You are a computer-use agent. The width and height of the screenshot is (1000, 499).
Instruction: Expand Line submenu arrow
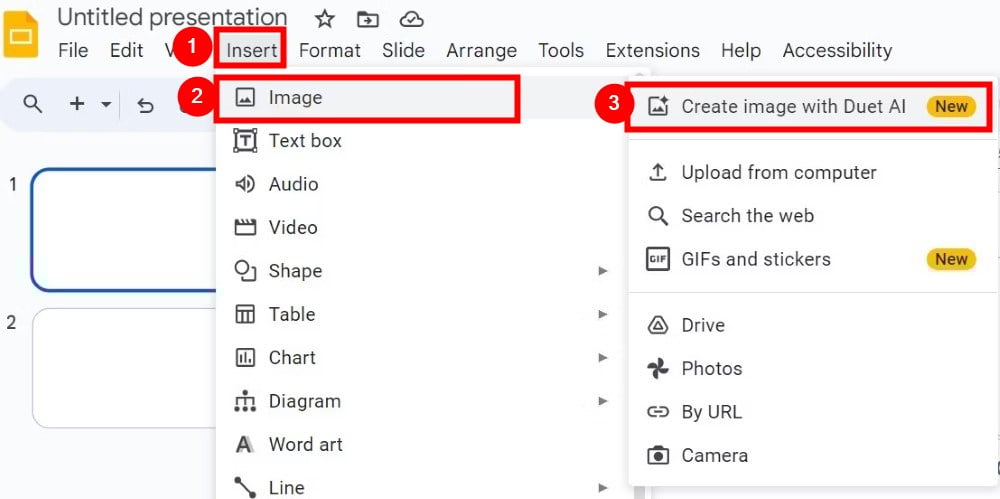tap(603, 488)
